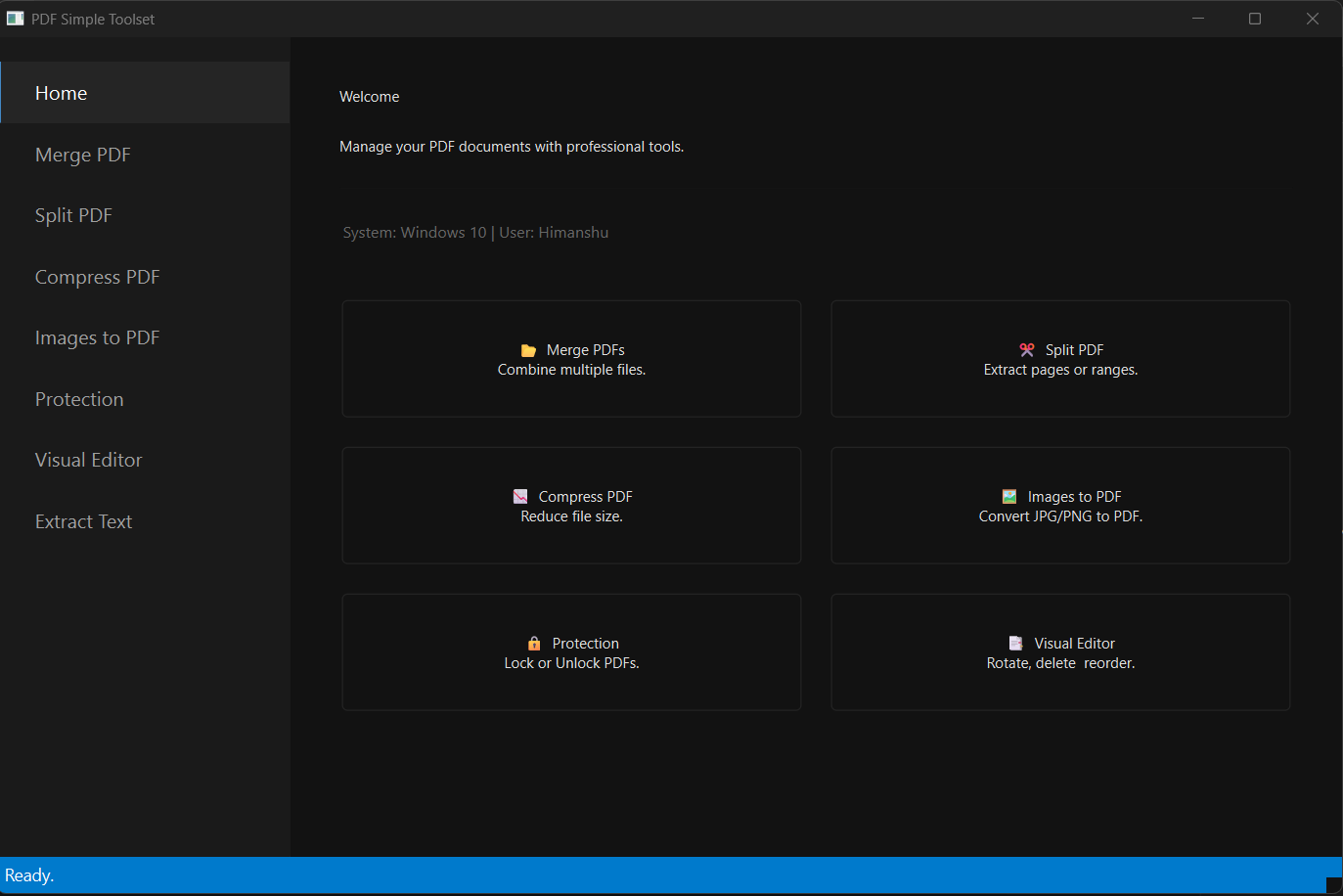The width and height of the screenshot is (1343, 896).
Task: Click the yellow folder icon for Merge PDFs
Action: pos(528,350)
